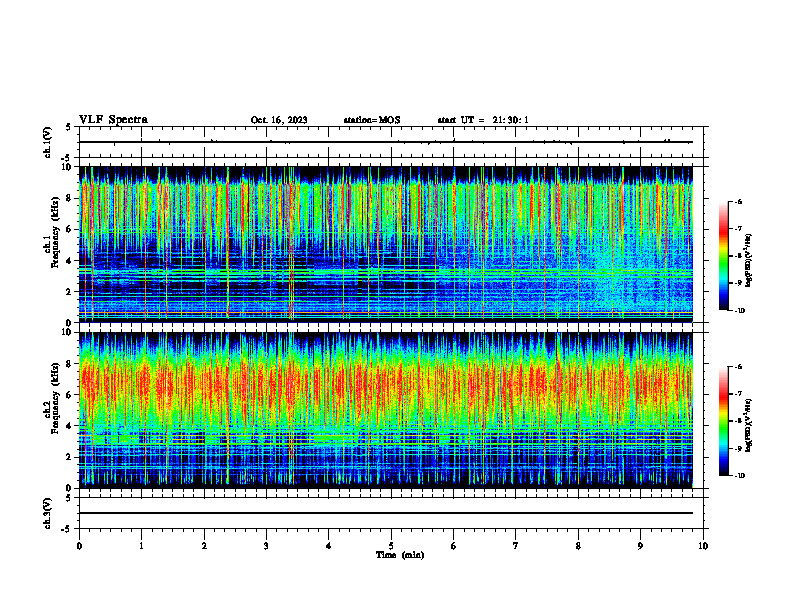The width and height of the screenshot is (792, 612).
Task: Select the date text "Oct. 16, 2023"
Action: pyautogui.click(x=279, y=120)
